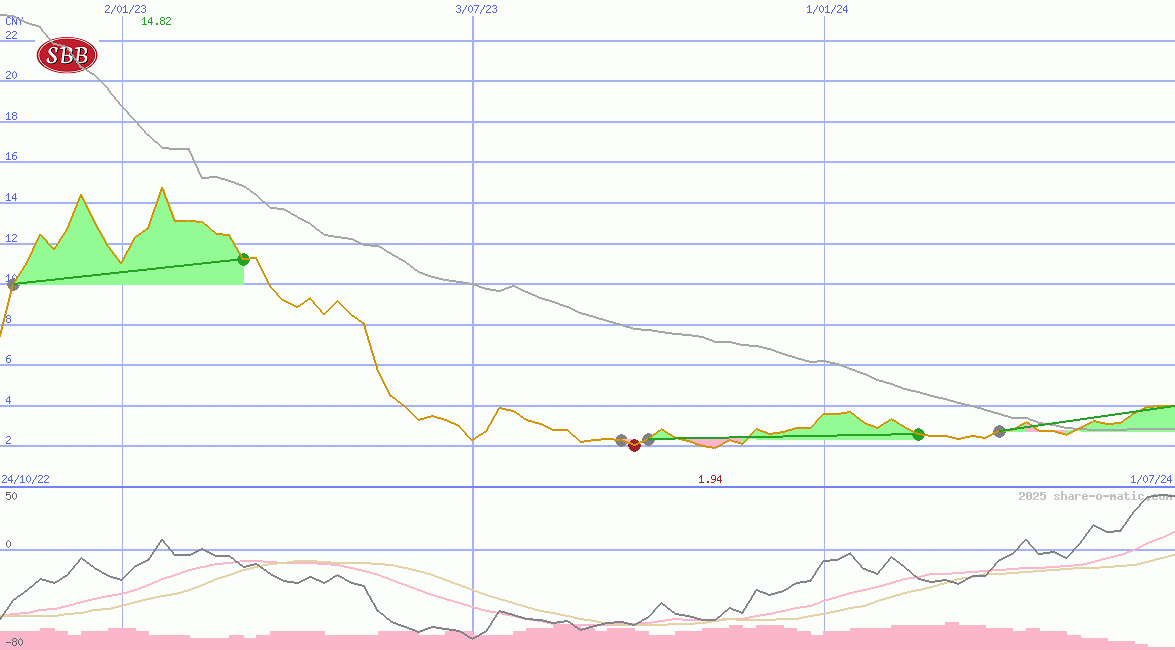
Task: Click the green 14.82 high price label
Action: (156, 21)
